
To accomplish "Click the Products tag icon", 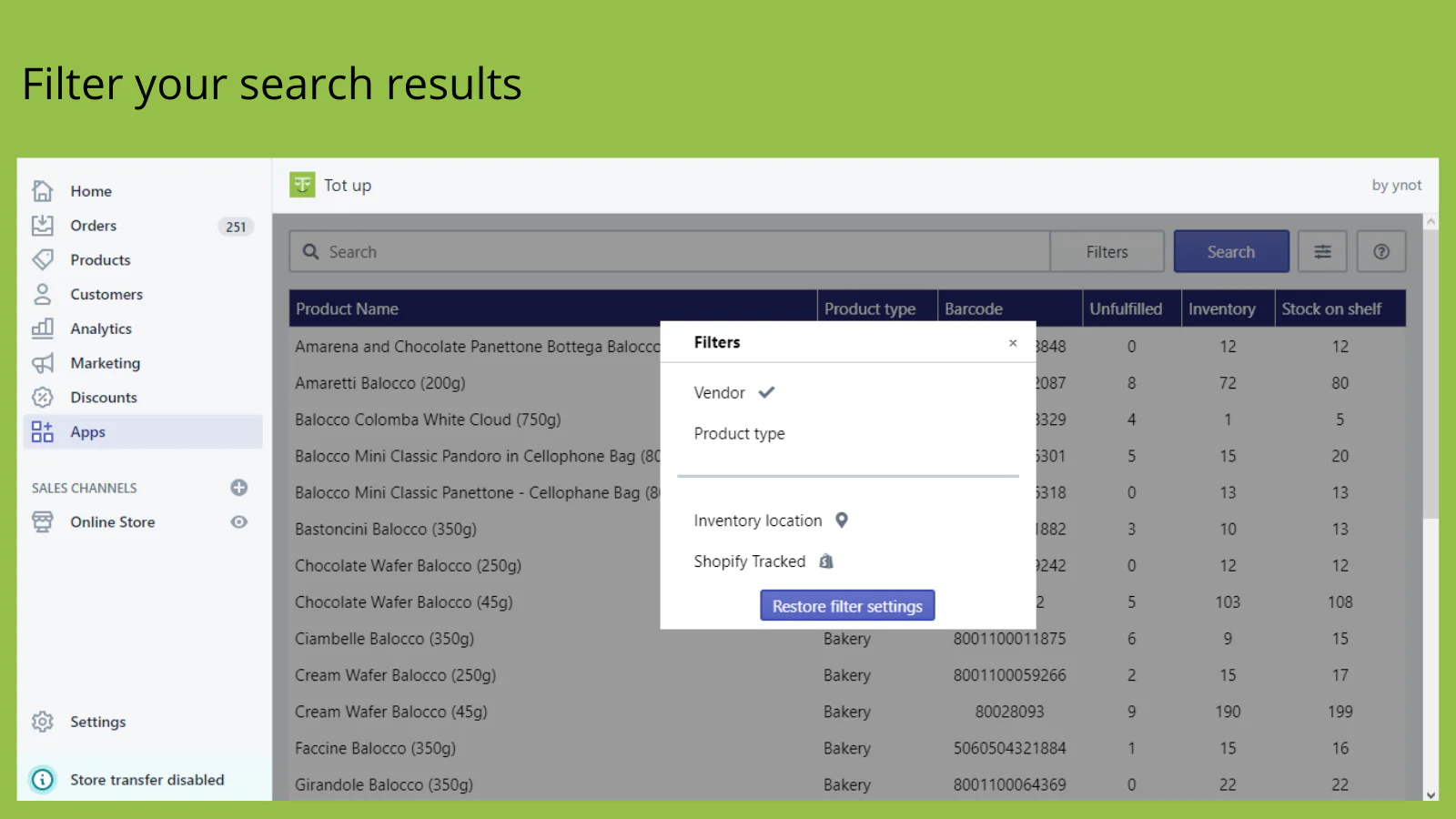I will coord(43,259).
